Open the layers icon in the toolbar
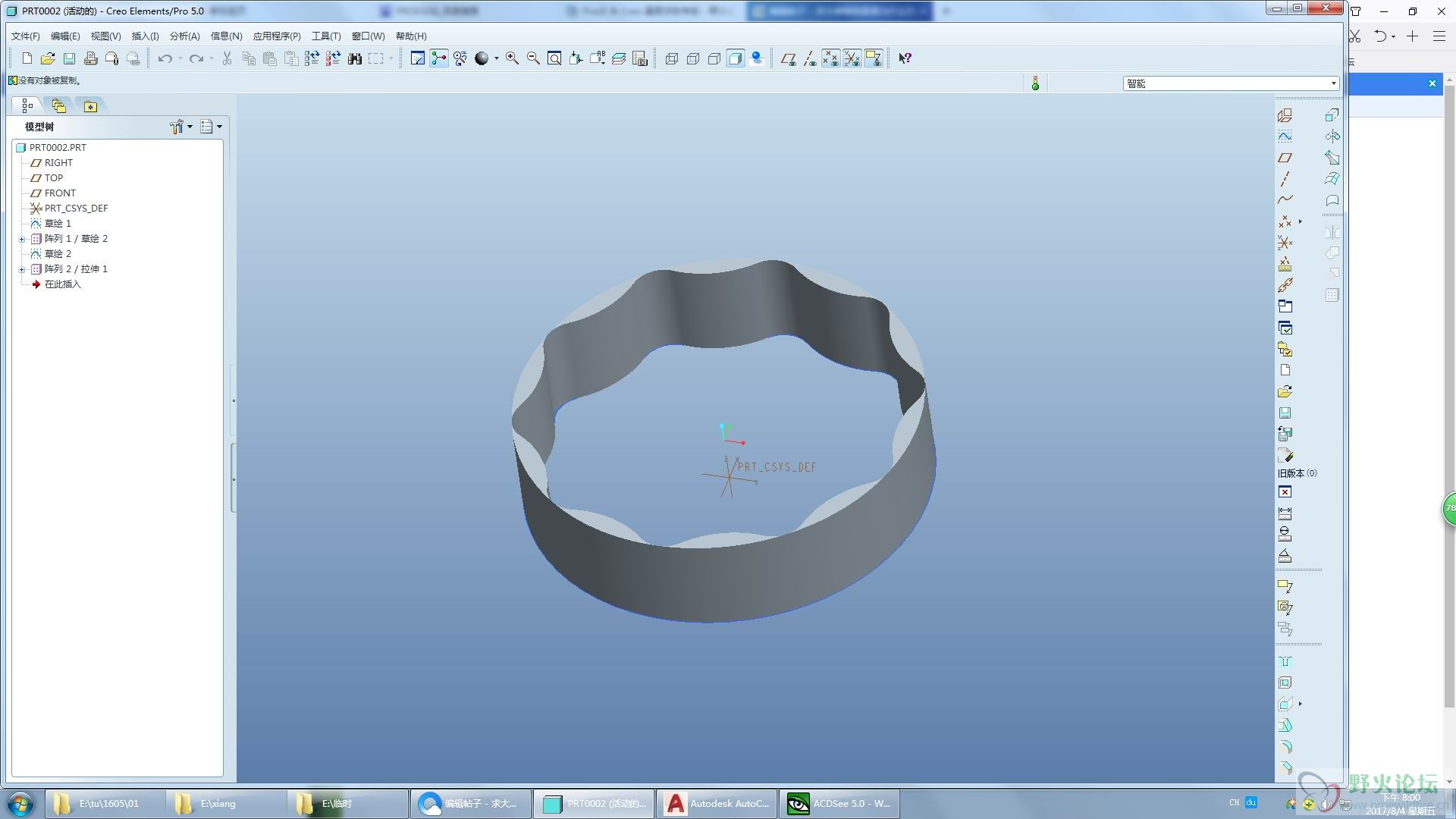Screen dimensions: 1456x819 [619, 58]
